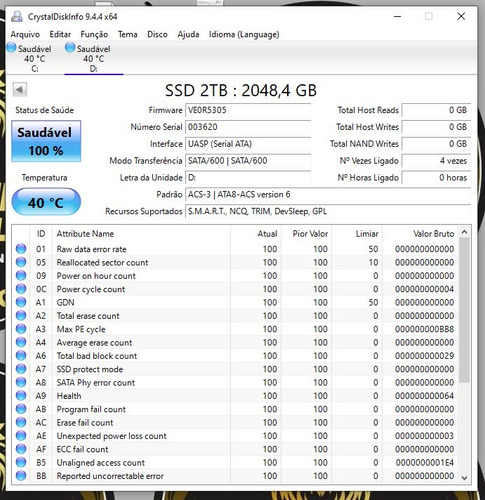Click status orb for SATA Phy error count
This screenshot has height=500, width=485.
21,382
